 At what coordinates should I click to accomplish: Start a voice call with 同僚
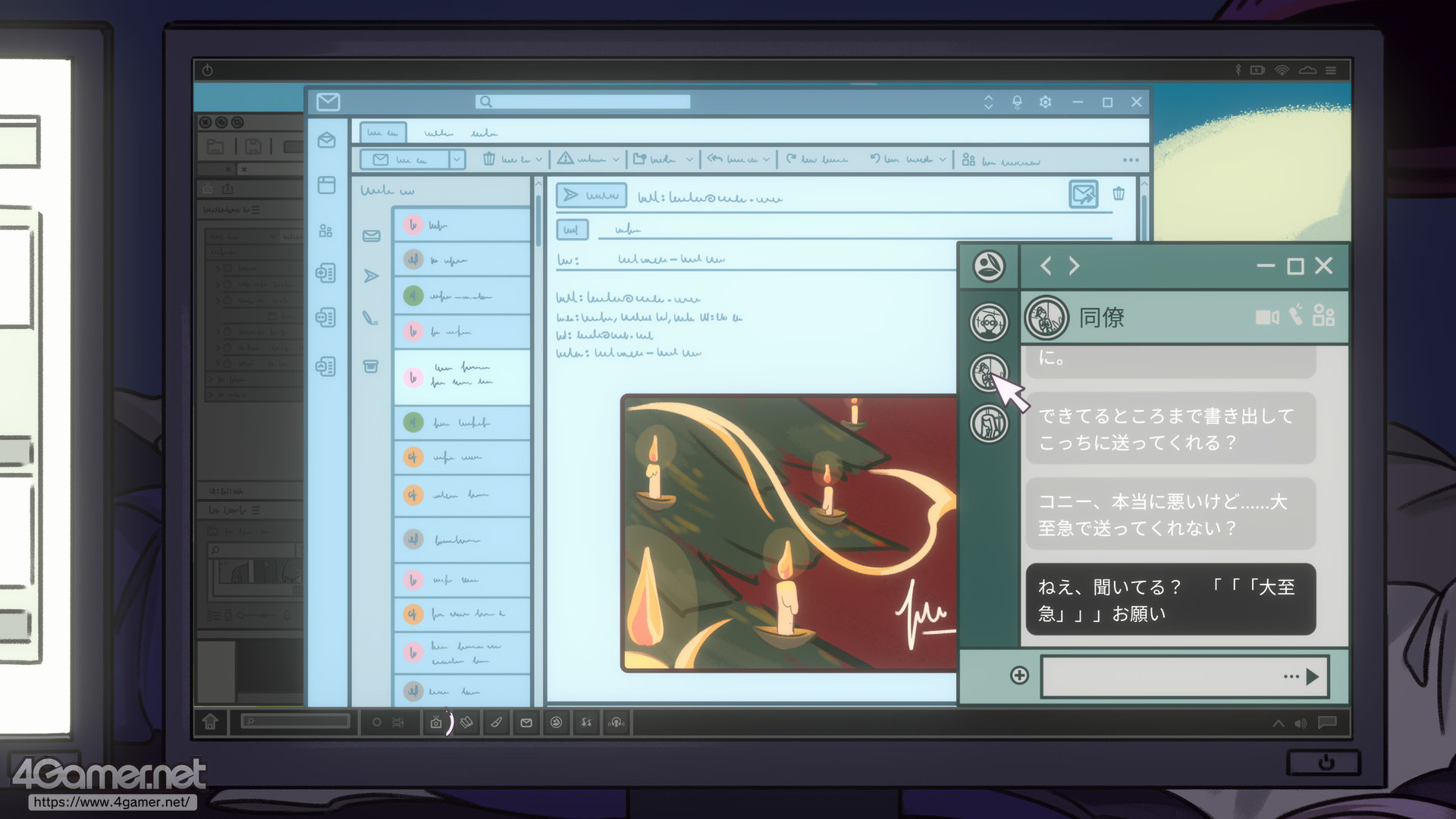click(1296, 315)
